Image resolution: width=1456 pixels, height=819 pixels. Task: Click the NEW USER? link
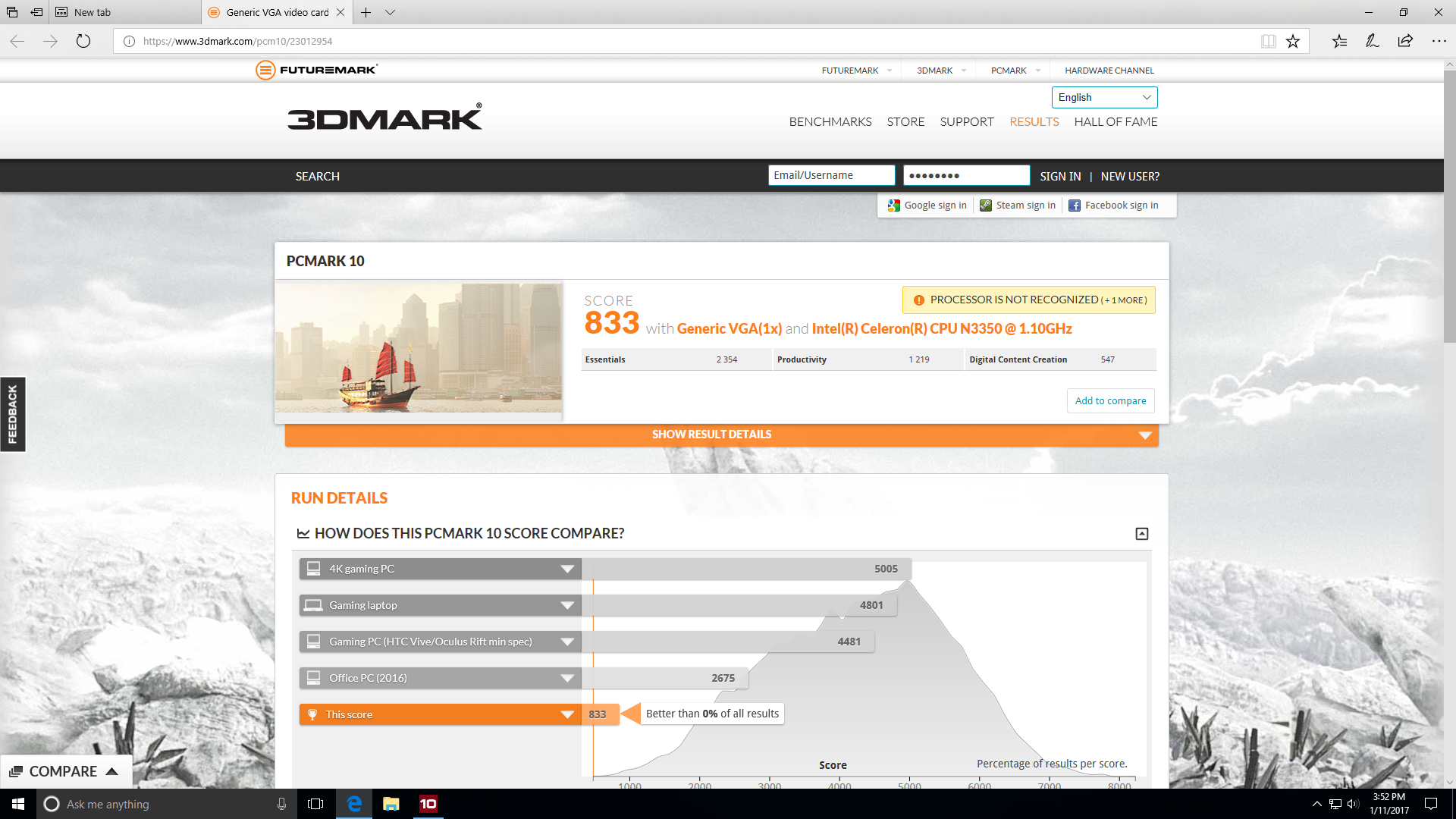(x=1130, y=176)
